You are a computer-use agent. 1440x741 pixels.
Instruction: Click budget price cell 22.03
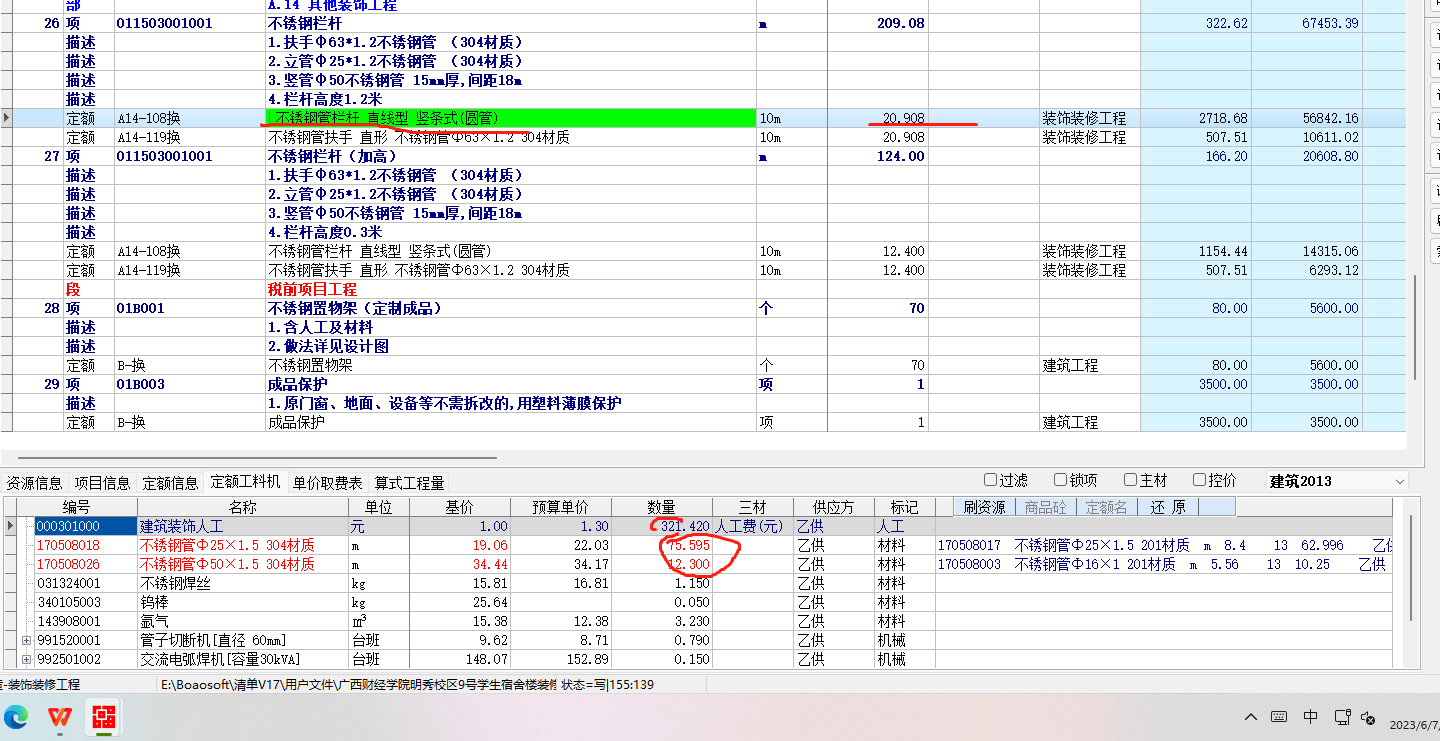[560, 545]
